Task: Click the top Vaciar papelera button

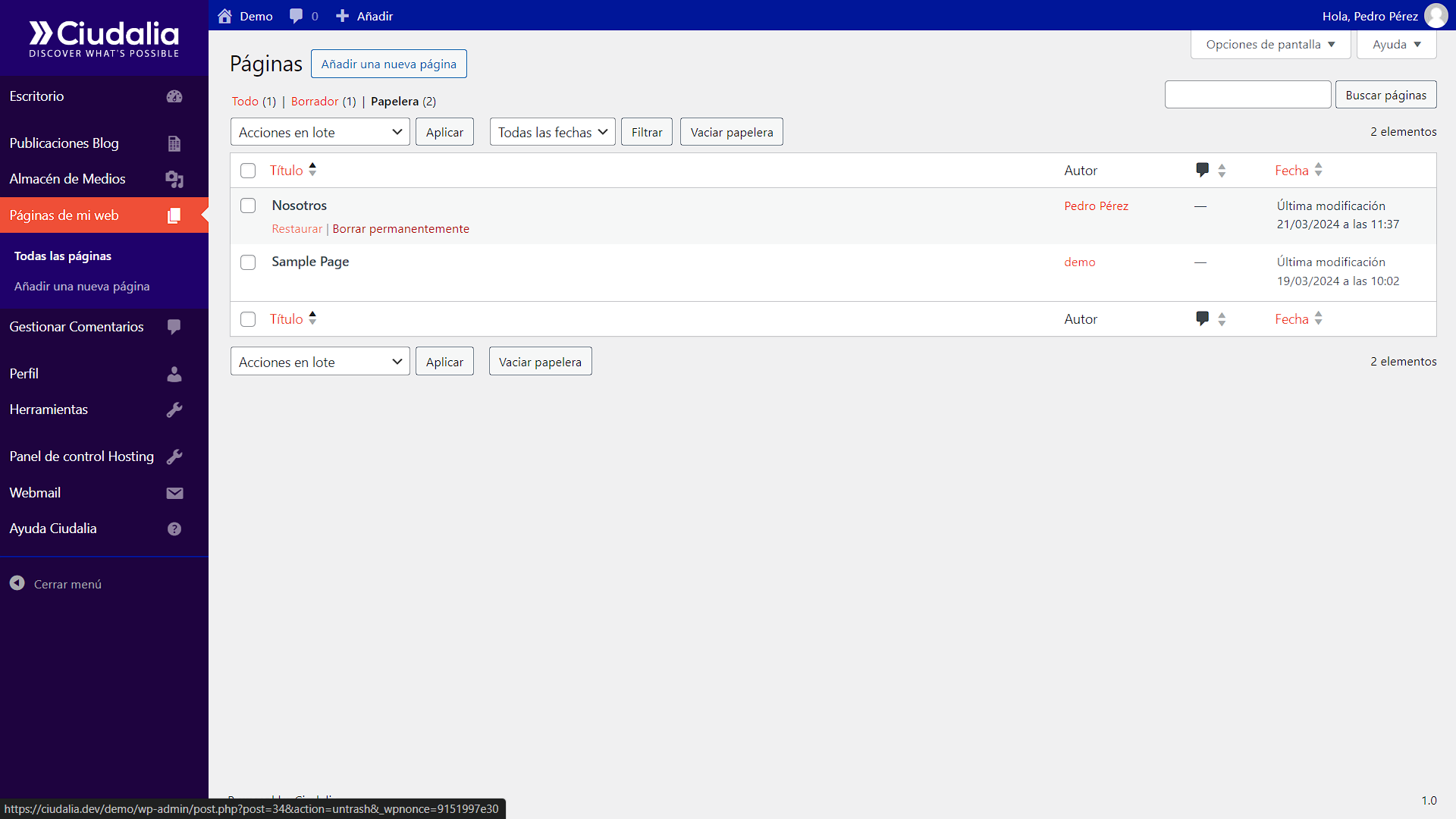Action: [x=731, y=132]
